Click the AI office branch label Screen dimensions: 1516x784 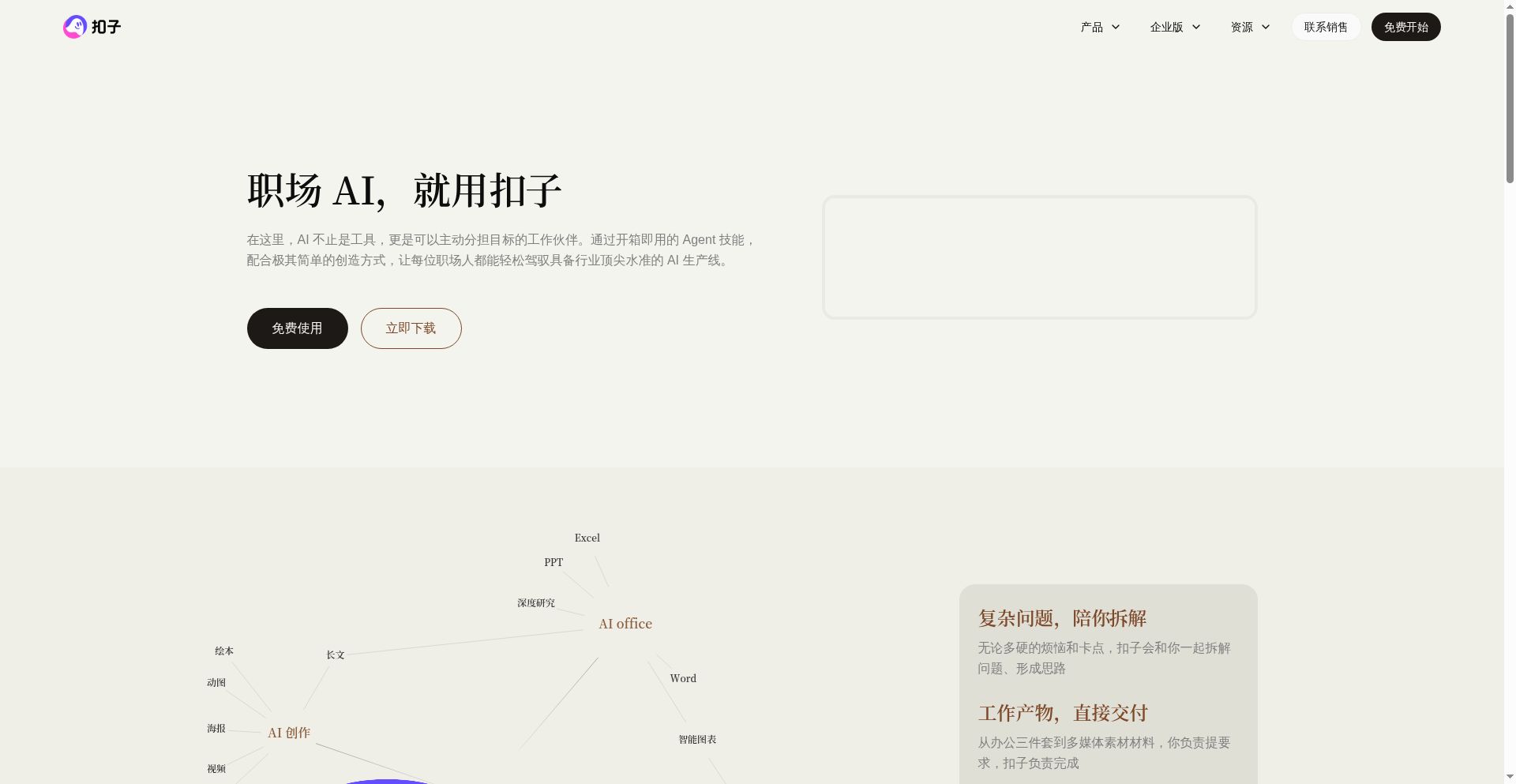tap(625, 623)
